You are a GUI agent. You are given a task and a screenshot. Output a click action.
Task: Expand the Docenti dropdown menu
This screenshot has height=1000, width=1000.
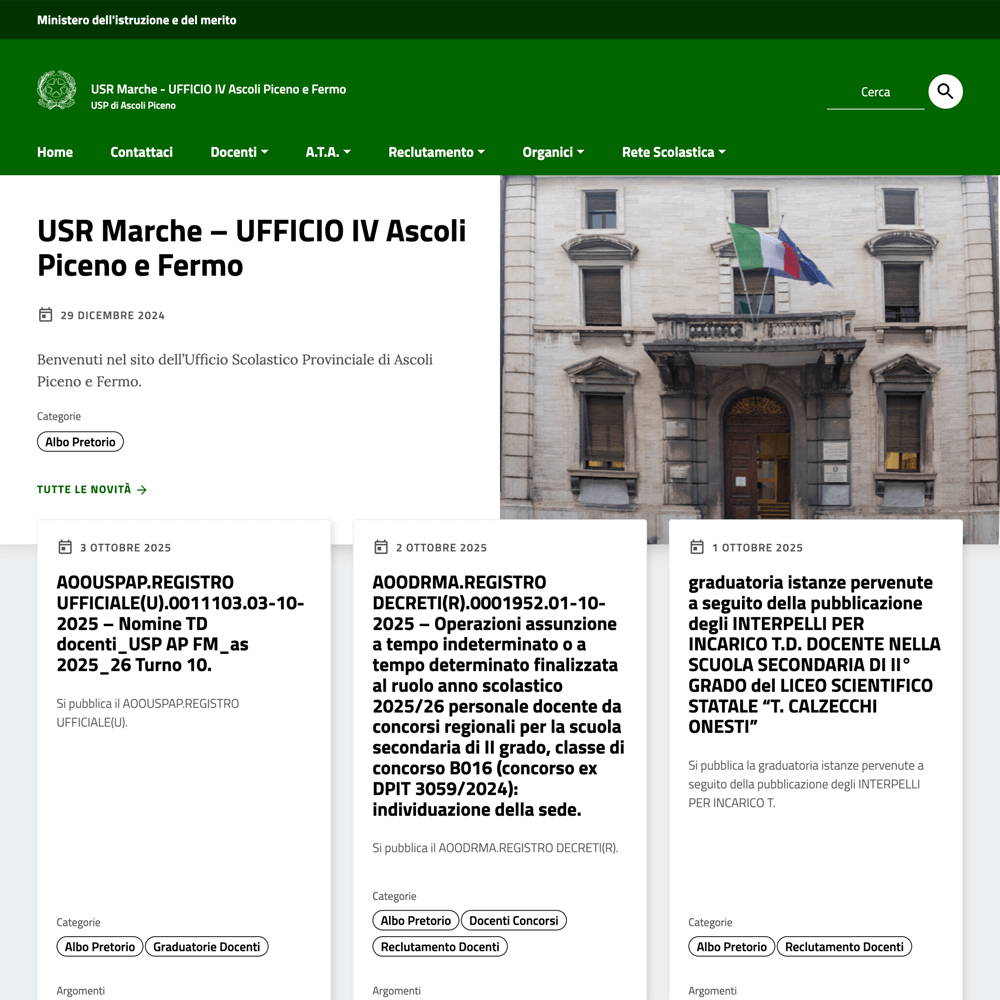tap(239, 152)
